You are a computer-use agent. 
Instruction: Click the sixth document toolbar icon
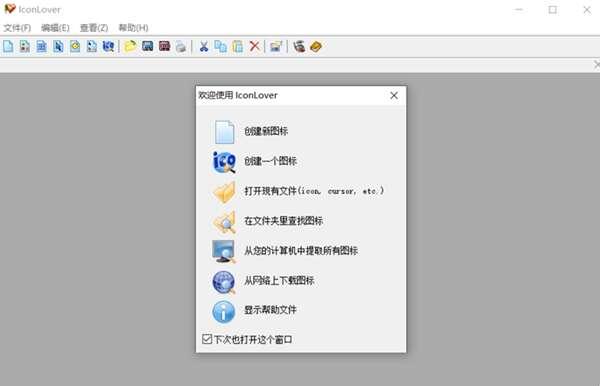click(92, 46)
